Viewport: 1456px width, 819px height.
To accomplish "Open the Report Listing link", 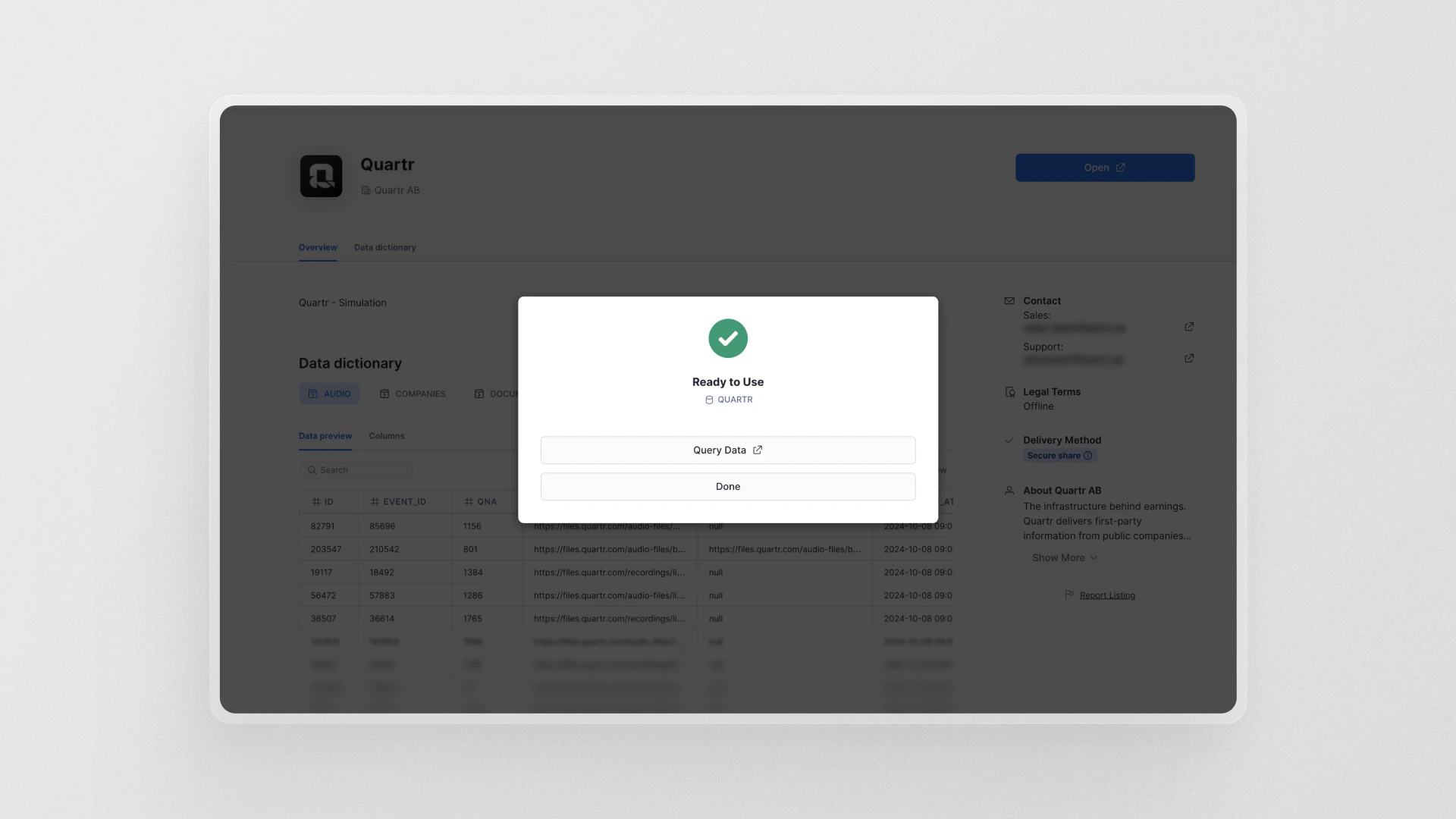I will [1107, 595].
